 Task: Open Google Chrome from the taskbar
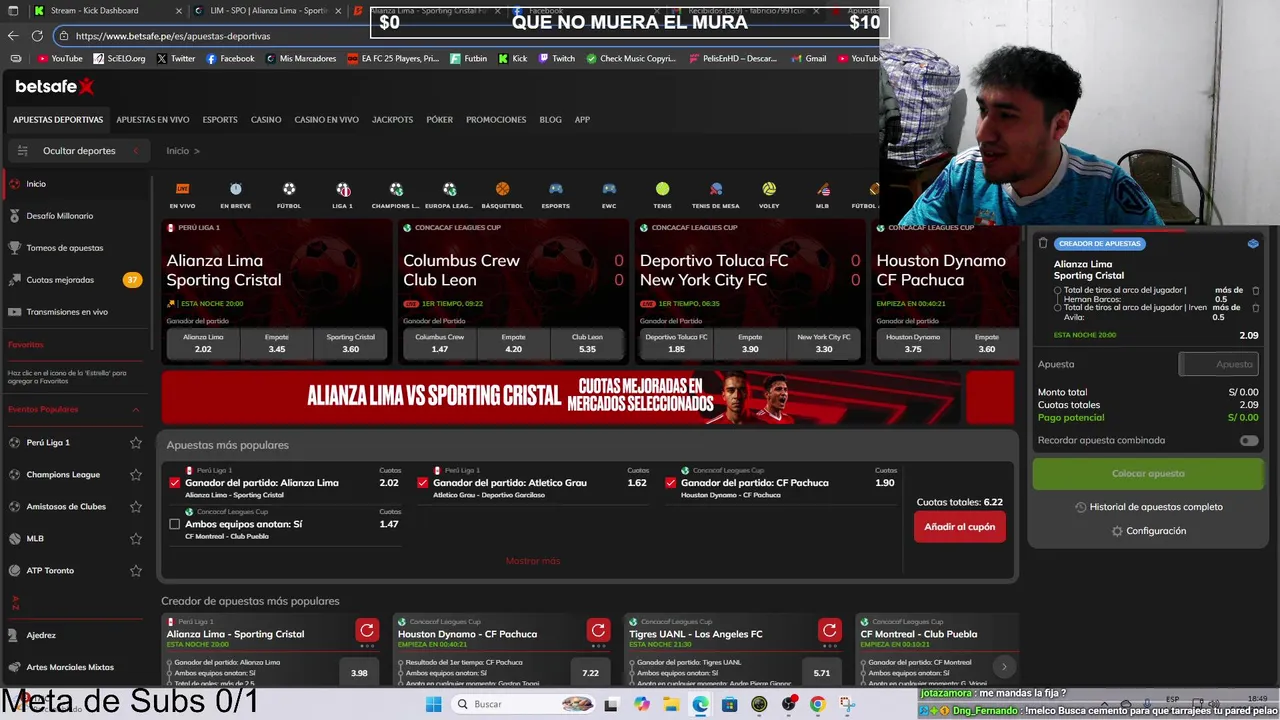pyautogui.click(x=817, y=704)
